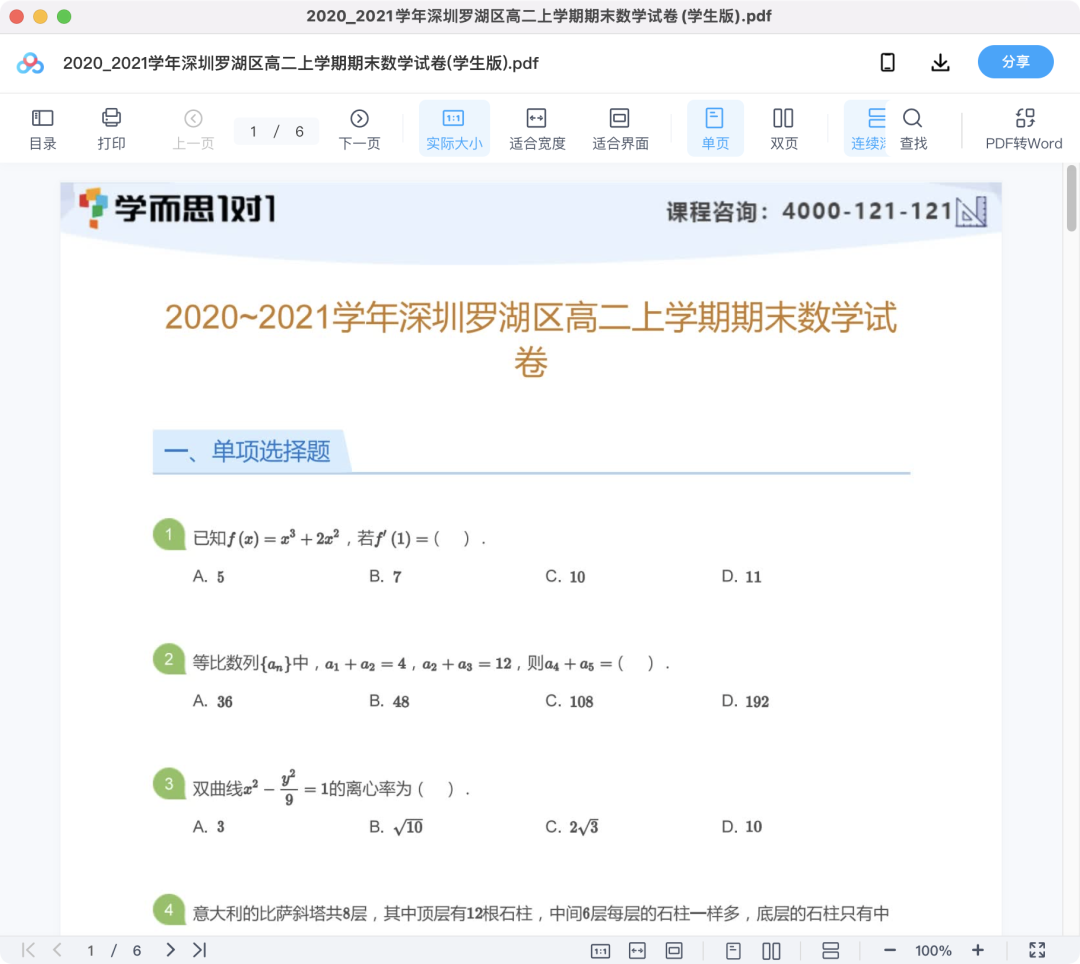This screenshot has height=964, width=1080.
Task: Go to 上一页 previous page in toolbar
Action: click(193, 129)
